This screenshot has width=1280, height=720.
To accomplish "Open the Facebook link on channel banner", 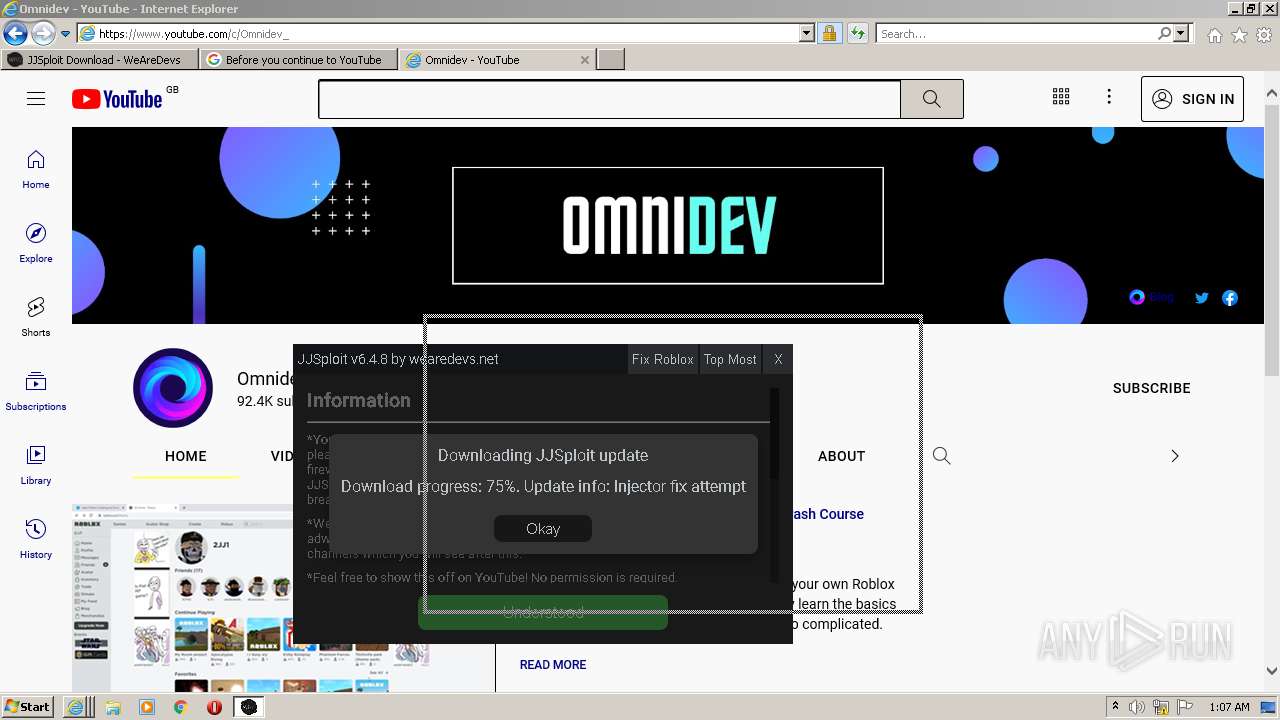I will pos(1230,298).
